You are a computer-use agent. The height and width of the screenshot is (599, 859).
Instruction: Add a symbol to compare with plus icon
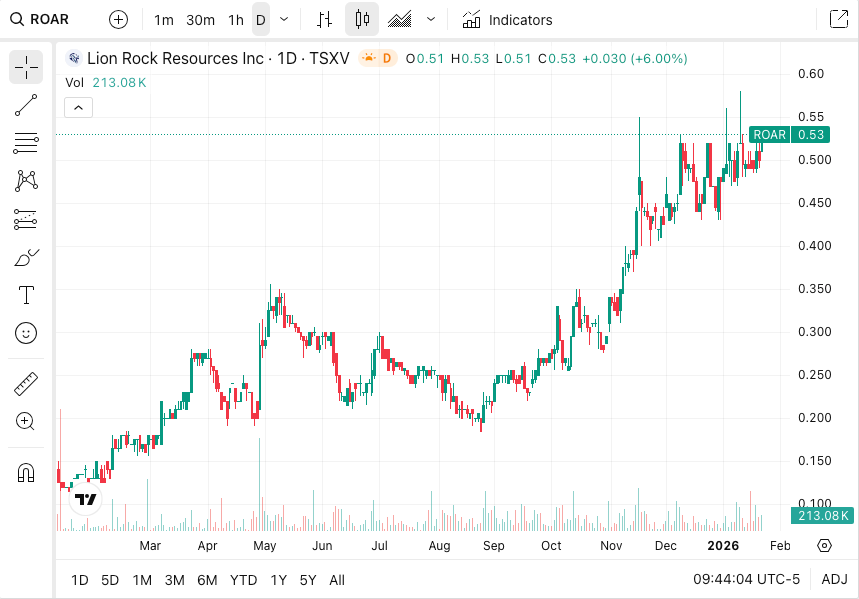pyautogui.click(x=118, y=20)
